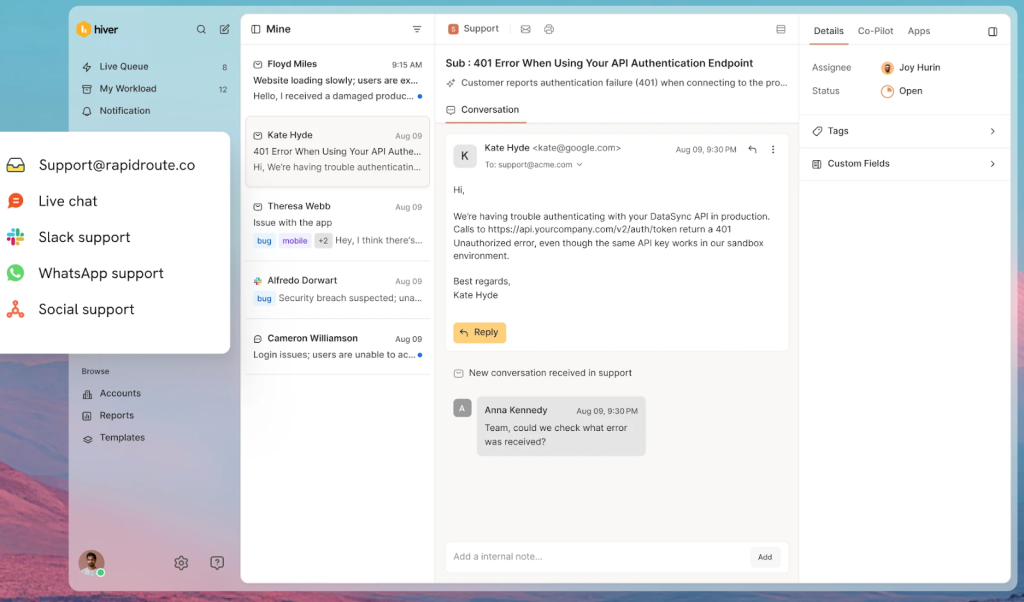Open Cameron Williamson conversation
The height and width of the screenshot is (602, 1024).
pos(338,347)
